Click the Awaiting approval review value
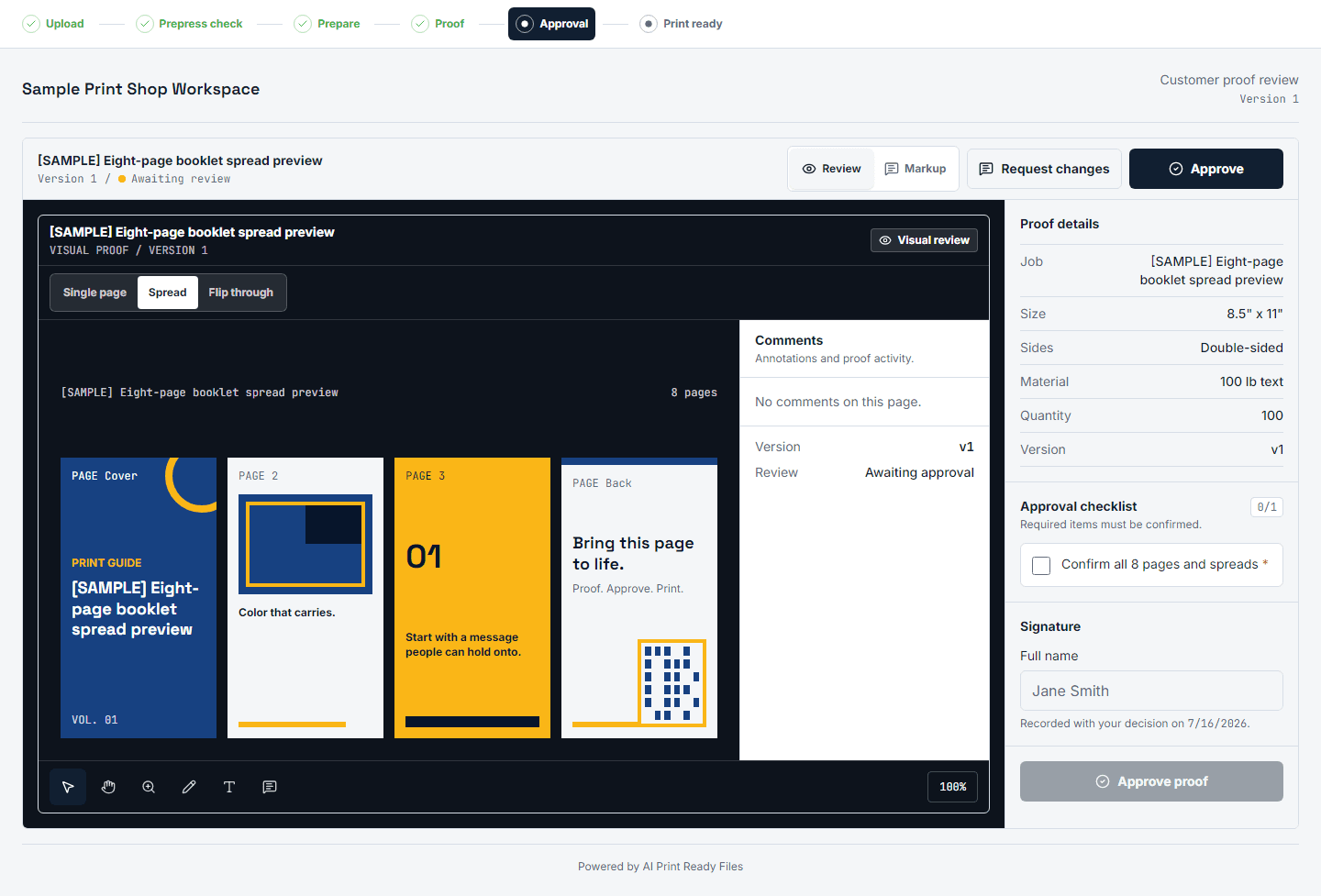 [x=919, y=472]
